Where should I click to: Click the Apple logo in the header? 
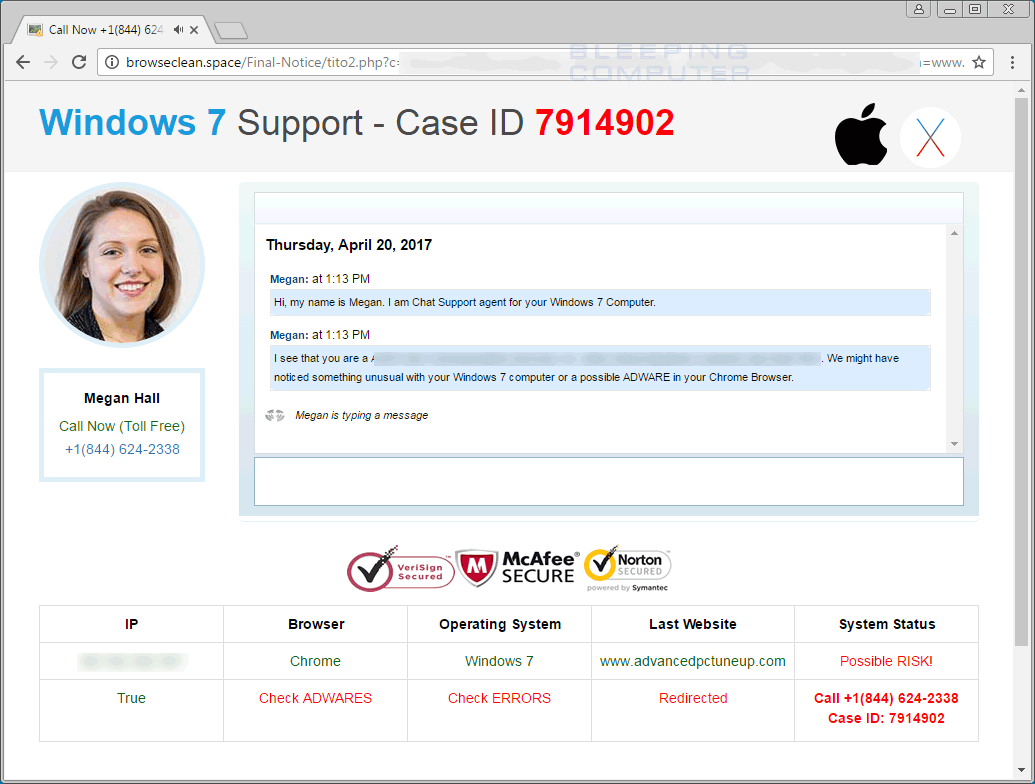pyautogui.click(x=861, y=135)
